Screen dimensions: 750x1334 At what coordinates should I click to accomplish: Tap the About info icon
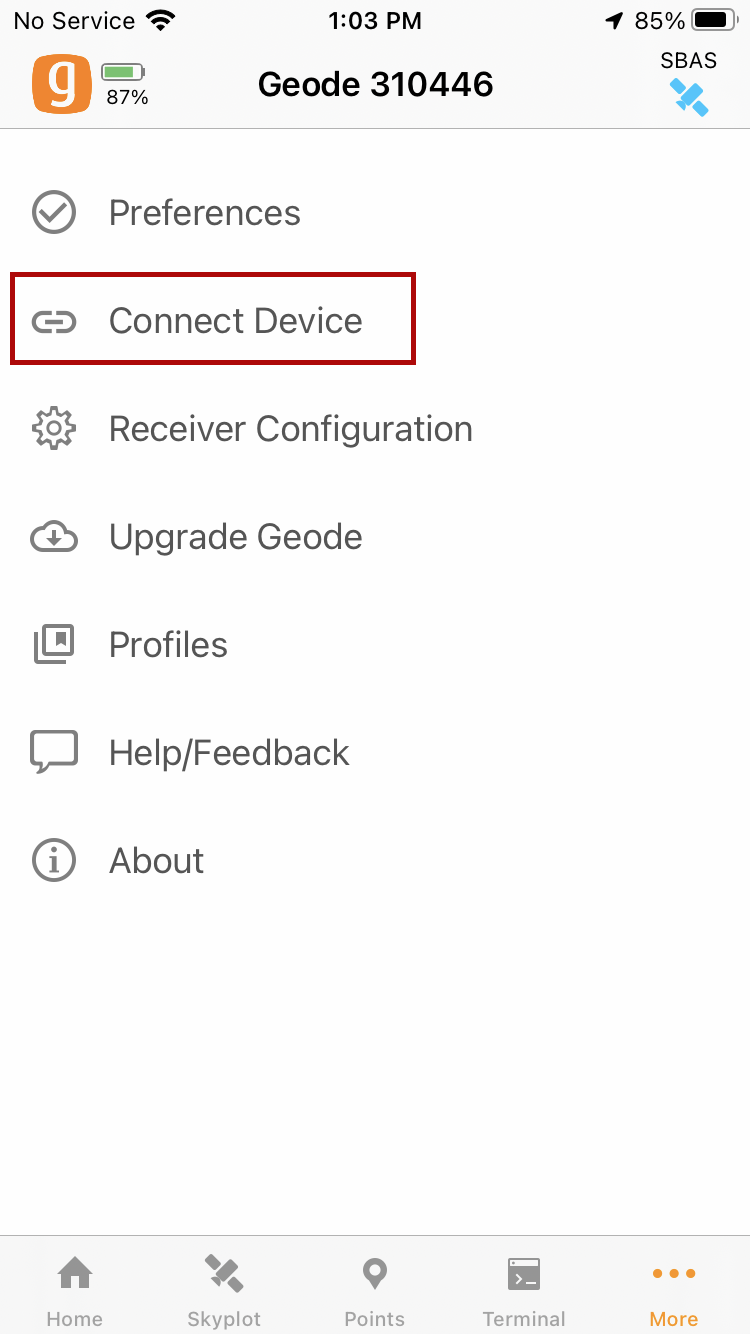(x=54, y=861)
